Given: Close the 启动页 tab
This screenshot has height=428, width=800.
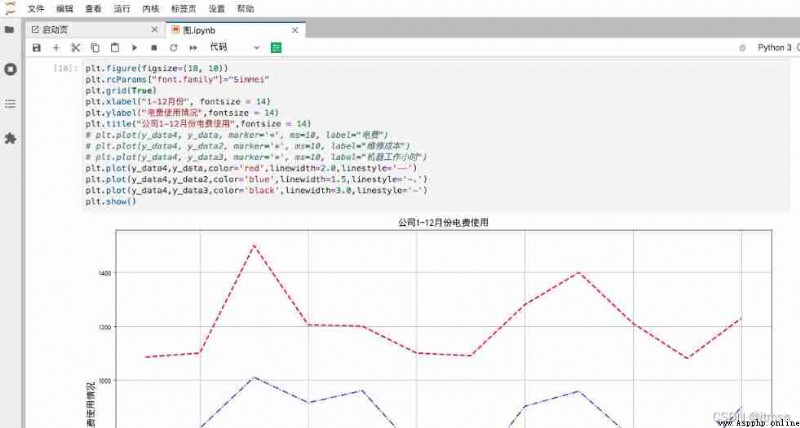Looking at the screenshot, I should coord(155,30).
